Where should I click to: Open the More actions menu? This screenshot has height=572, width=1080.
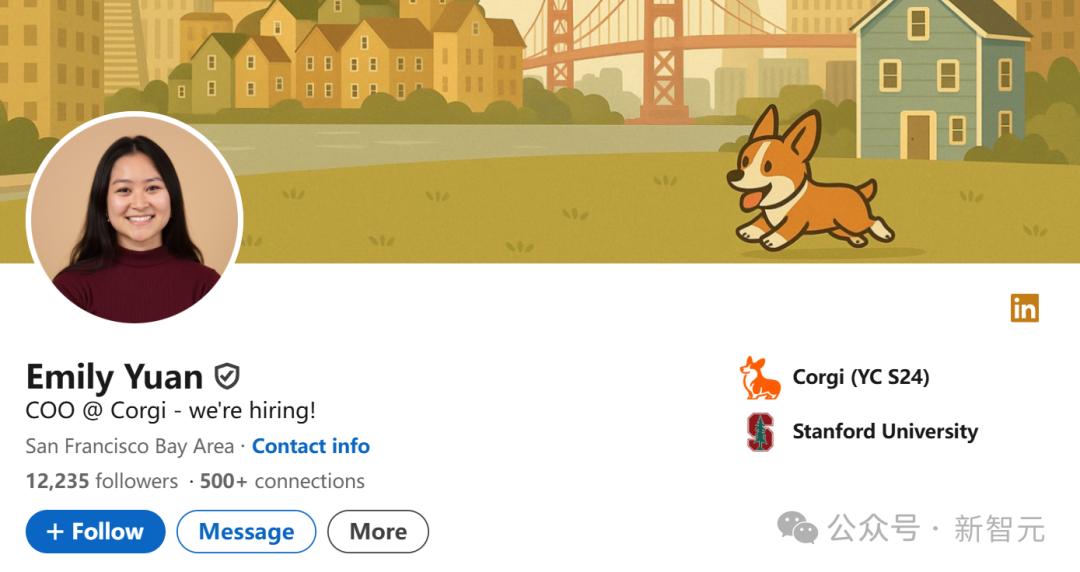tap(378, 532)
